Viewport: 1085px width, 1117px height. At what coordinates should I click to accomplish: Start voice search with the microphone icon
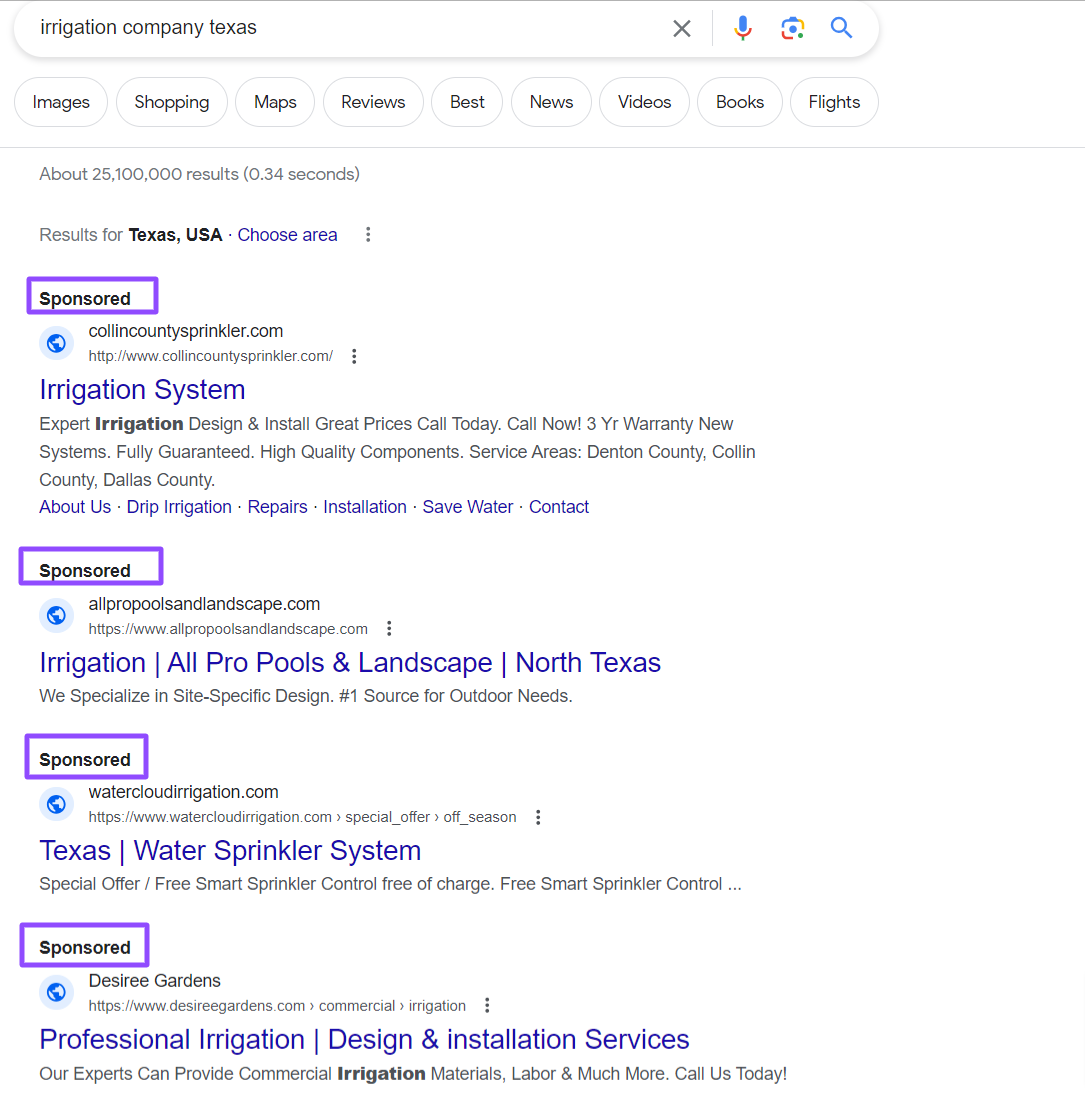pos(742,28)
